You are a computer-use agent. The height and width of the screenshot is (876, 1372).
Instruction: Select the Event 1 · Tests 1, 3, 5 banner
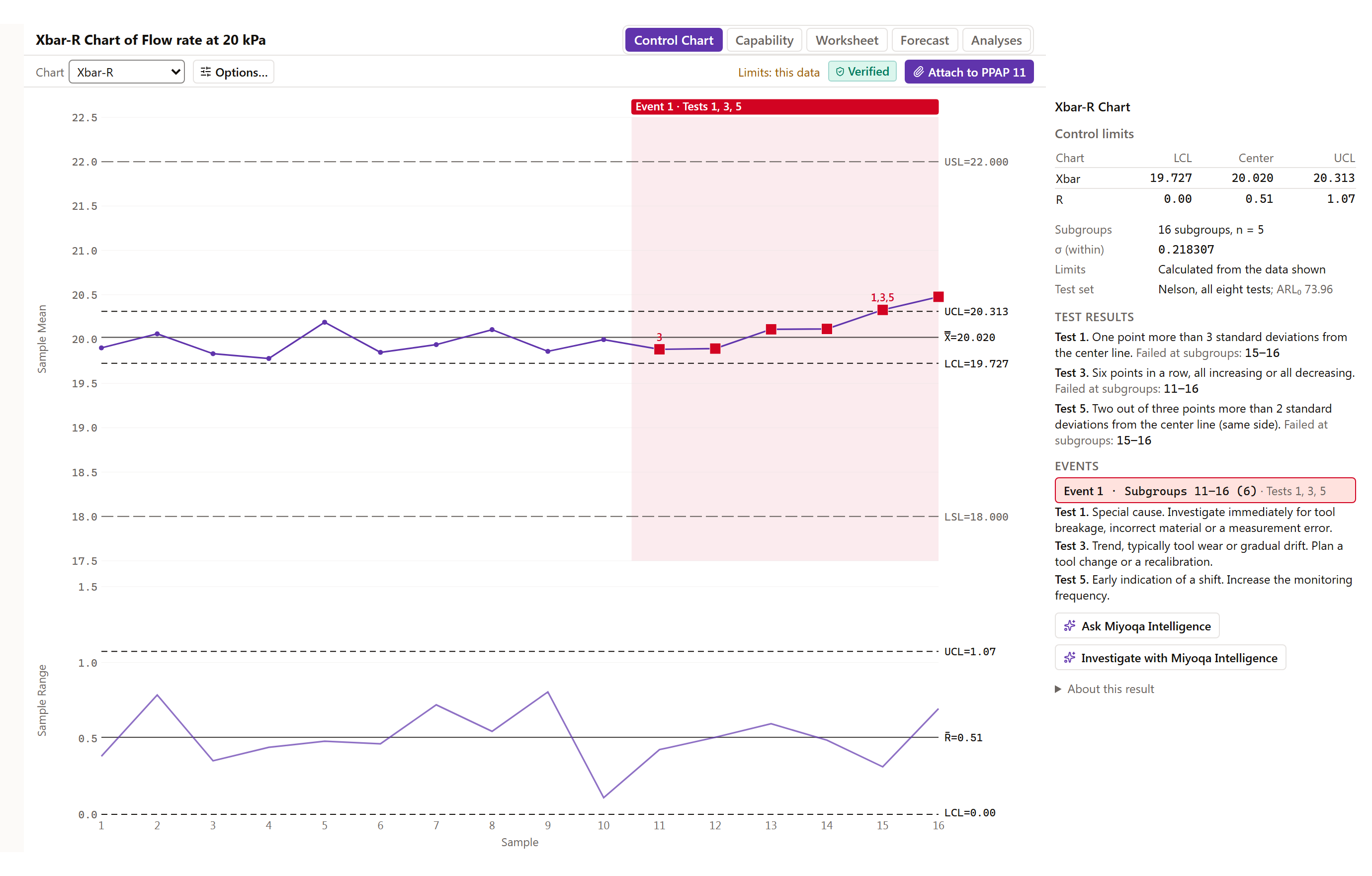[x=784, y=106]
